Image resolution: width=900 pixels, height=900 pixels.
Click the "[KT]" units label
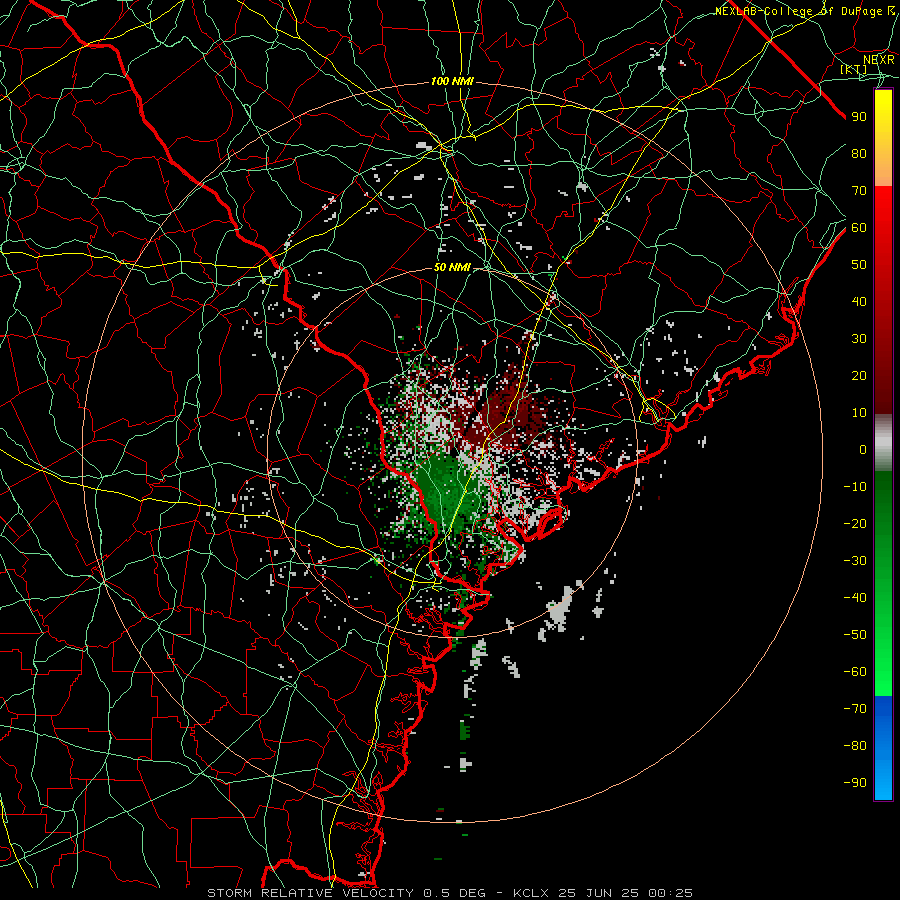pyautogui.click(x=854, y=69)
